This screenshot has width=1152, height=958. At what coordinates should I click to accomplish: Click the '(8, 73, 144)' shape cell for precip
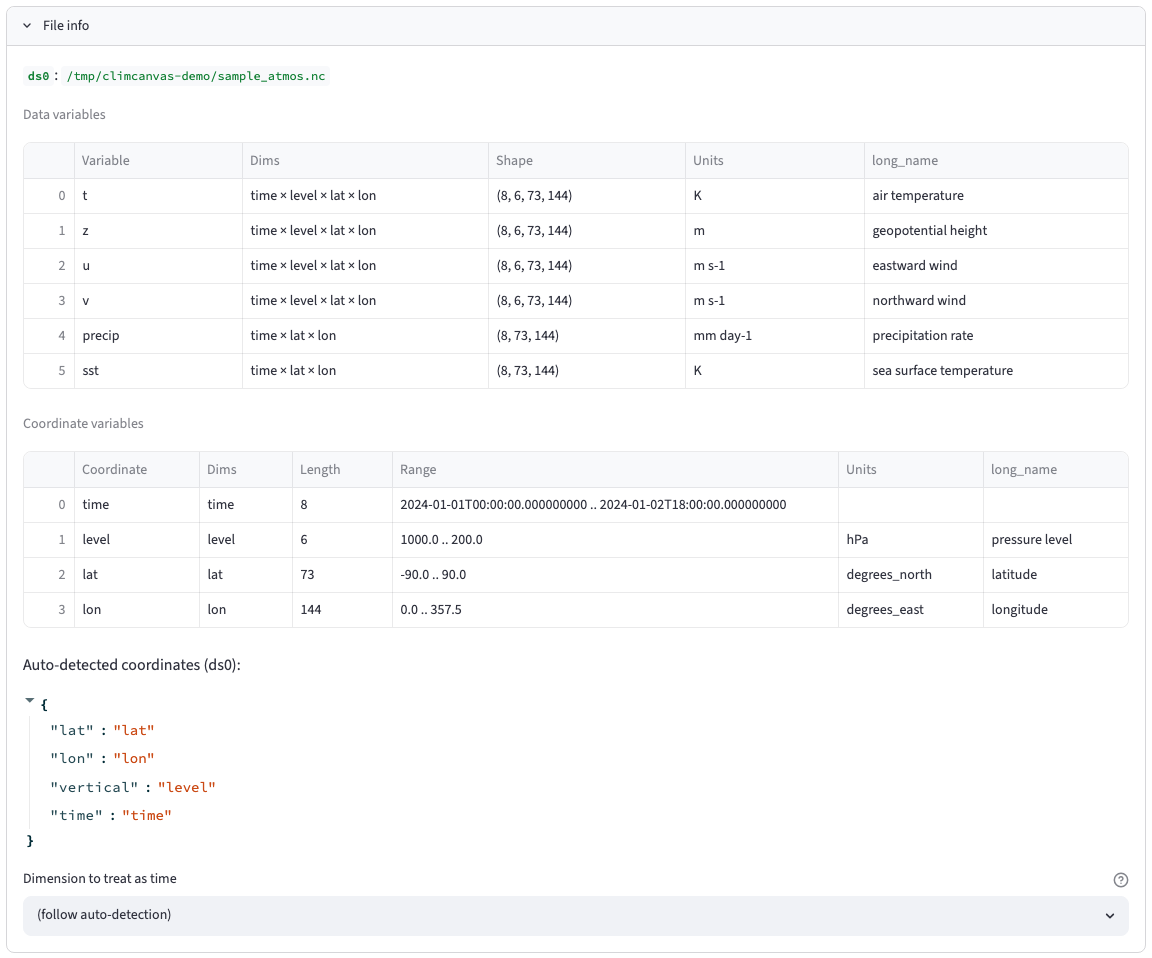586,336
